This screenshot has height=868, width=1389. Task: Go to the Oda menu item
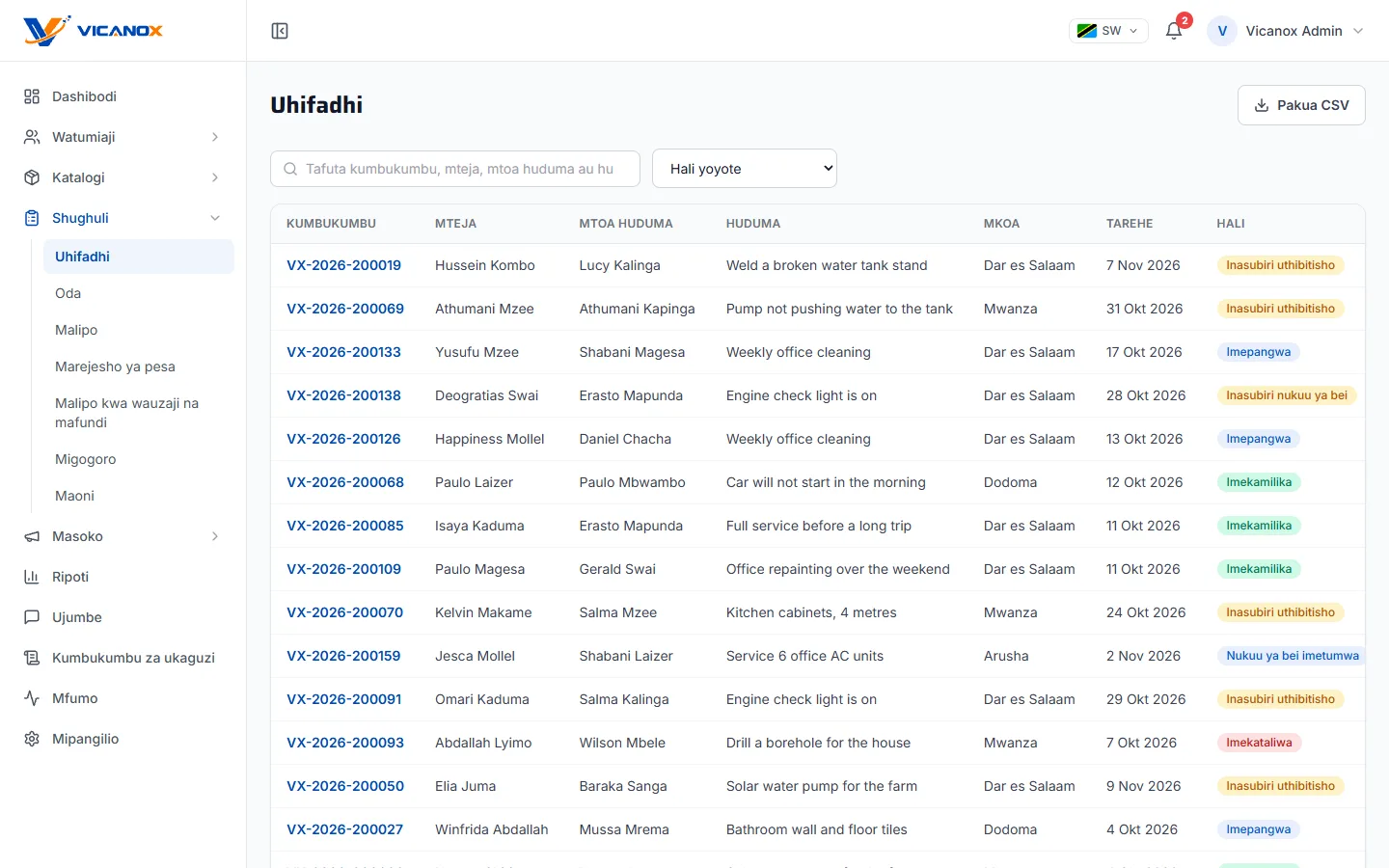point(139,293)
